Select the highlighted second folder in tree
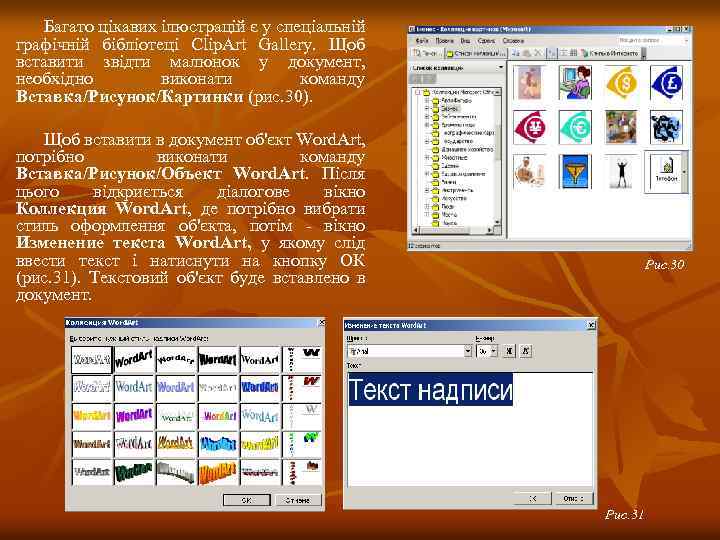 point(449,109)
